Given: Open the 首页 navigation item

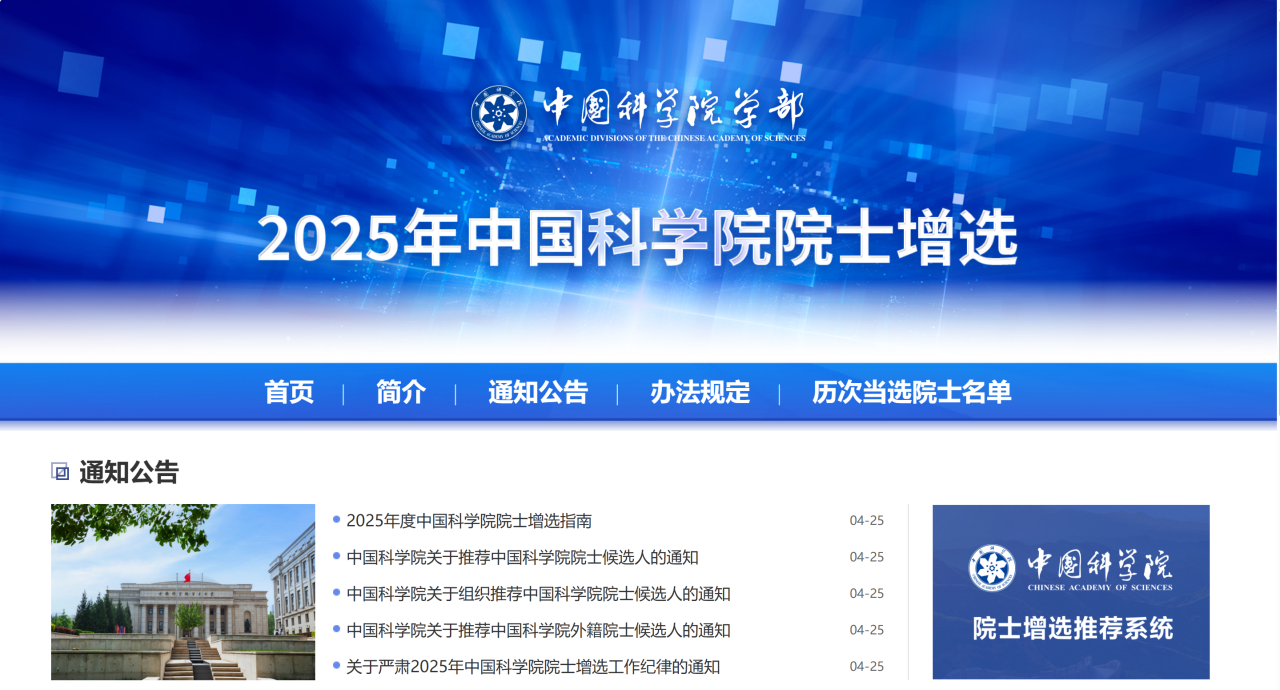Looking at the screenshot, I should [x=289, y=392].
